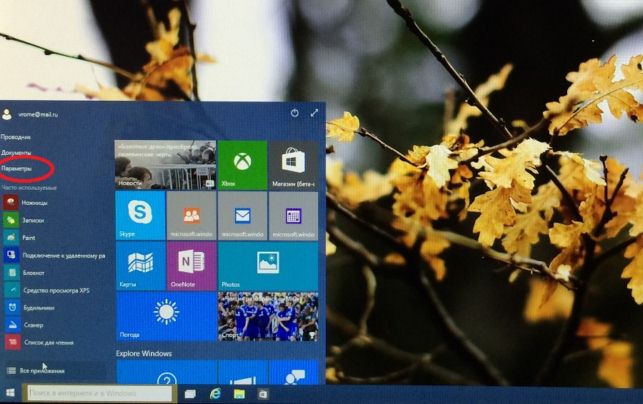Launch the OneNote tile
Screen dimensions: 643x404
[x=192, y=266]
